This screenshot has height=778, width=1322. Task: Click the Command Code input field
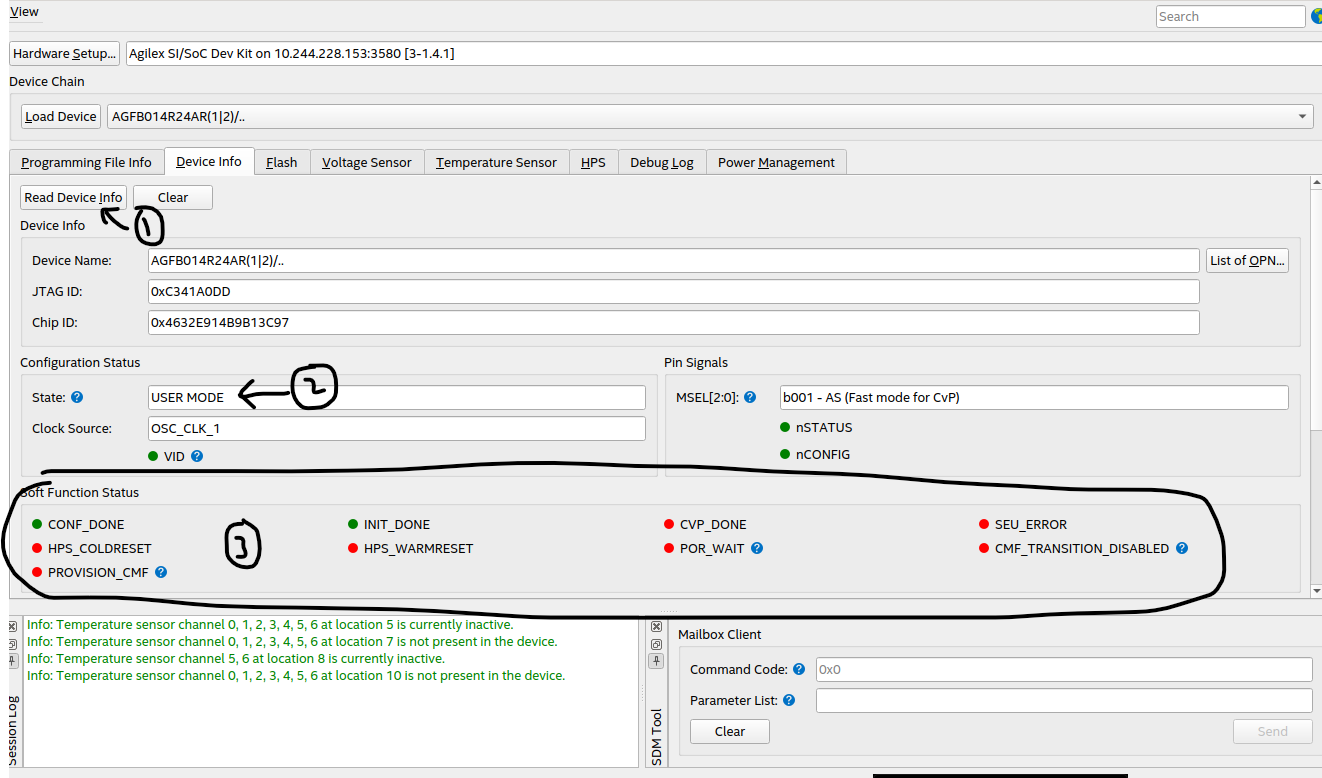[1064, 669]
